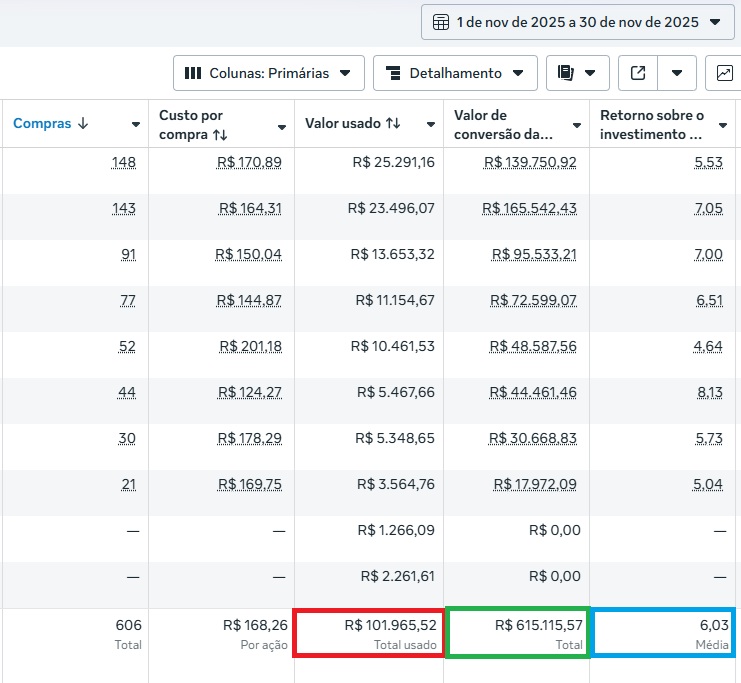This screenshot has height=683, width=741.
Task: Click the sort arrows next to Valor usado
Action: pyautogui.click(x=393, y=124)
